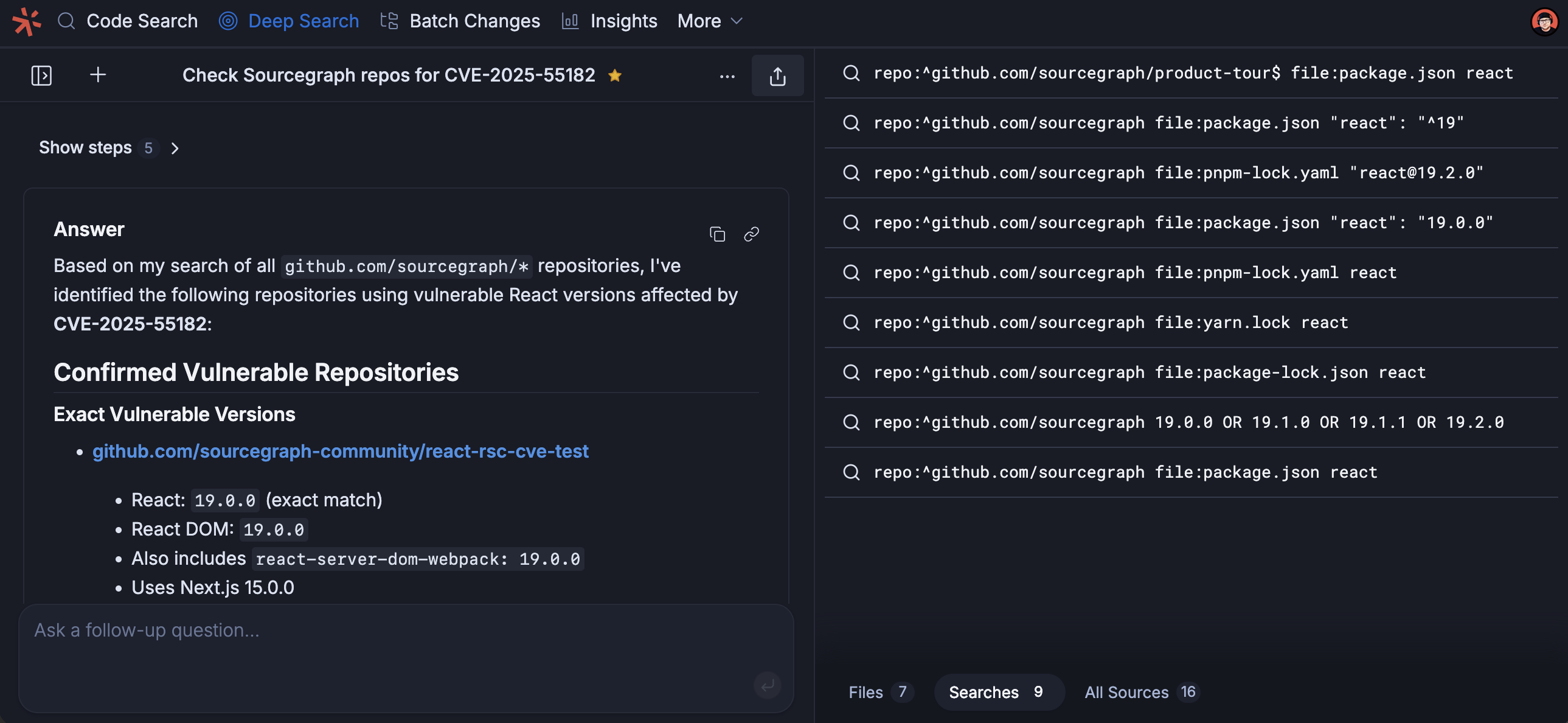Run the yarn.lock react search again
1568x723 pixels.
(x=1108, y=322)
